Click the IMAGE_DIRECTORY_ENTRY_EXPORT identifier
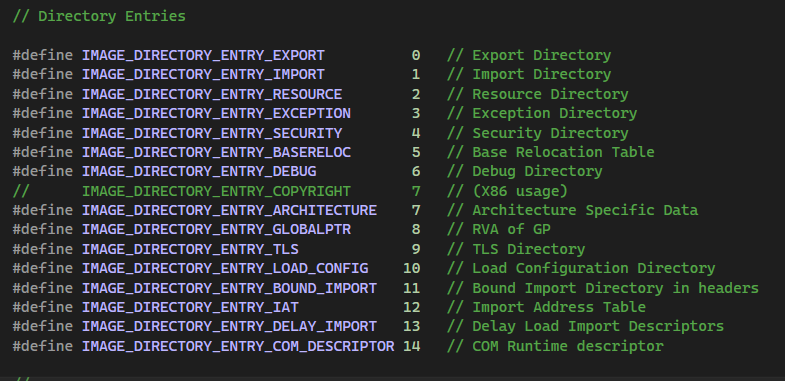This screenshot has height=381, width=785. click(203, 55)
